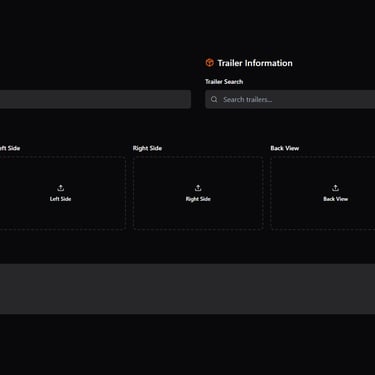Image resolution: width=375 pixels, height=375 pixels.
Task: Click the upload arrow icon for Left Side
Action: [x=60, y=188]
